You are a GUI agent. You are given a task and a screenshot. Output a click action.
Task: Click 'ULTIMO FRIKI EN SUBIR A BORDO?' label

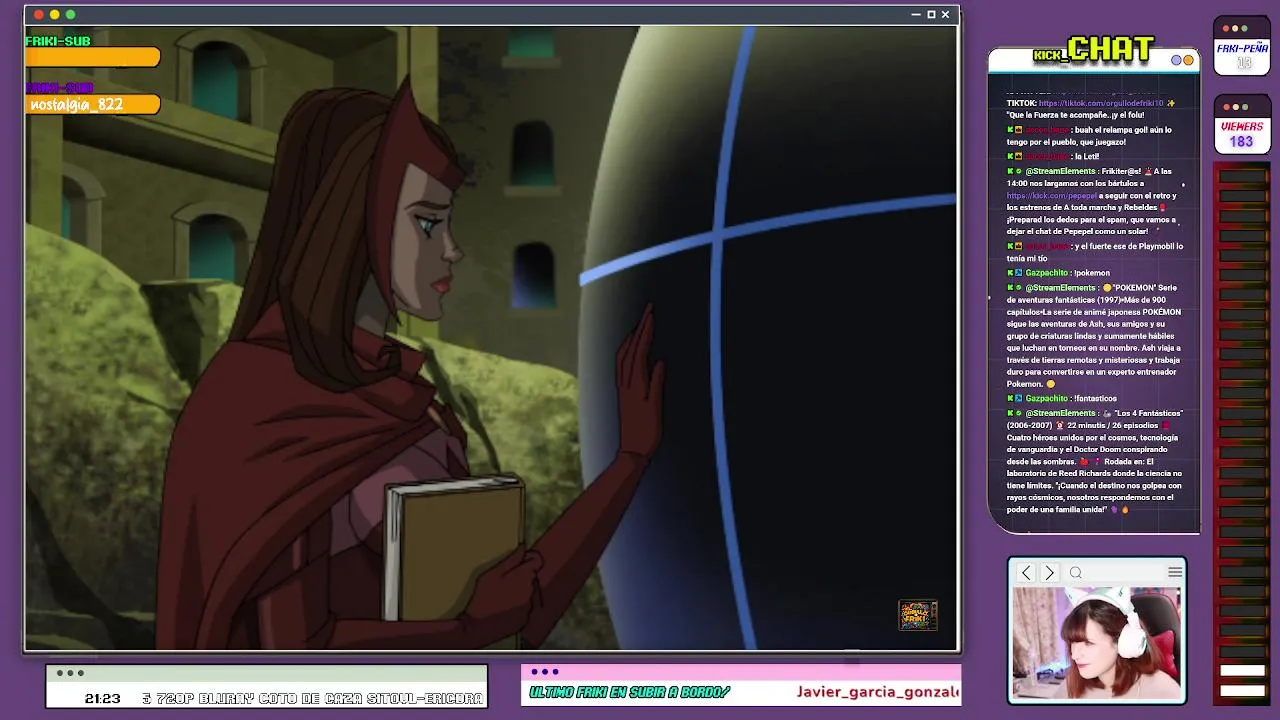pyautogui.click(x=629, y=692)
